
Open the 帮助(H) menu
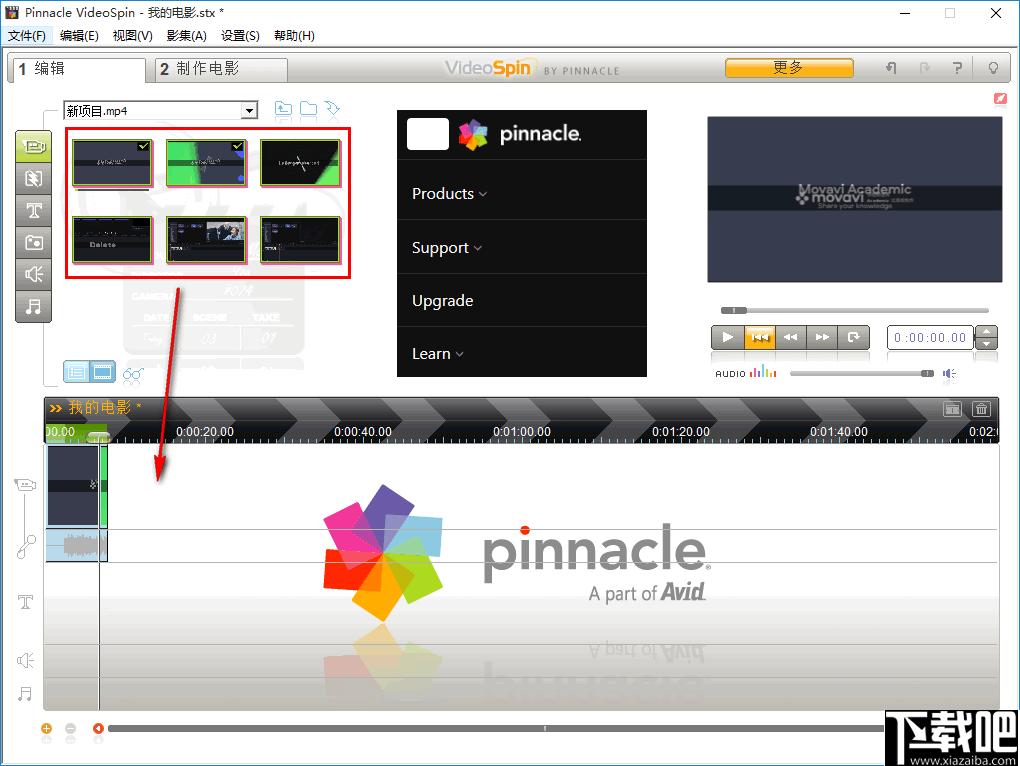294,36
